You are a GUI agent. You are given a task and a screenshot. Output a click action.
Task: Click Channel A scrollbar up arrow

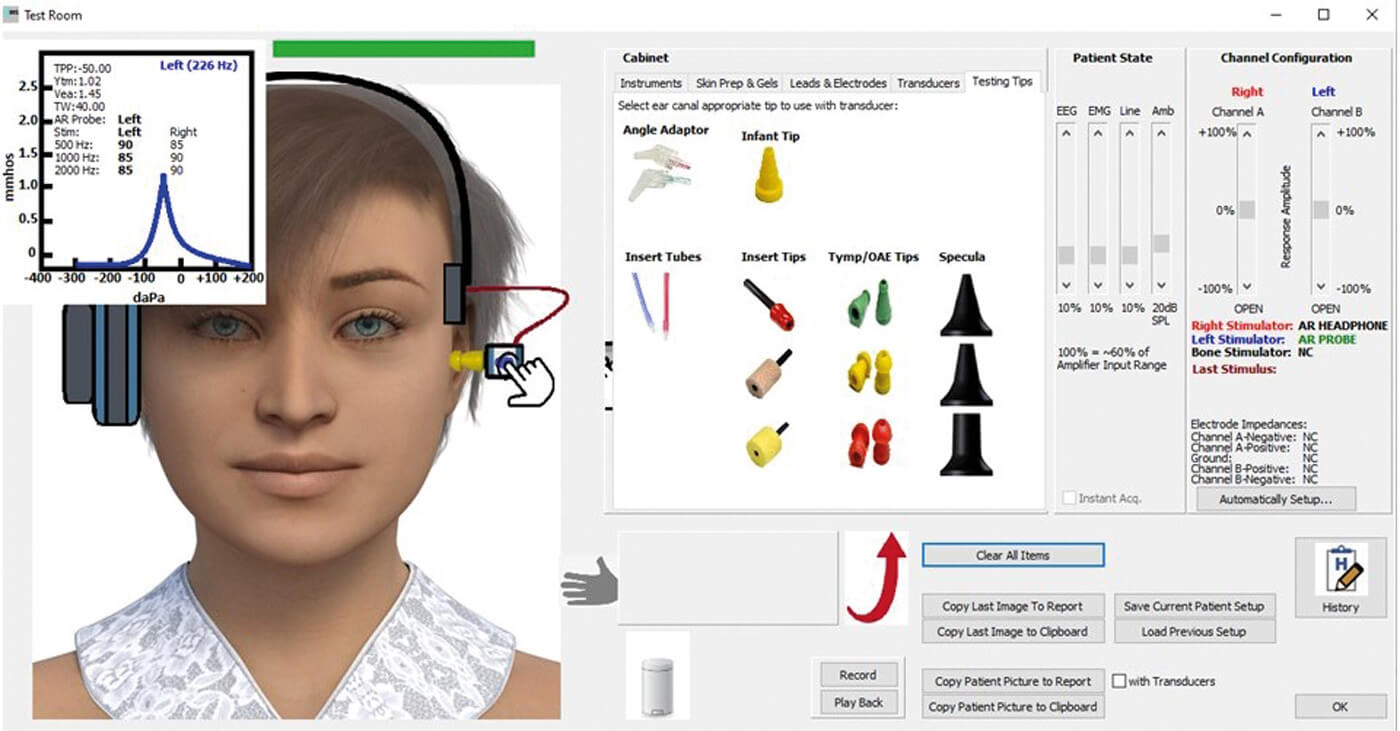pyautogui.click(x=1246, y=134)
